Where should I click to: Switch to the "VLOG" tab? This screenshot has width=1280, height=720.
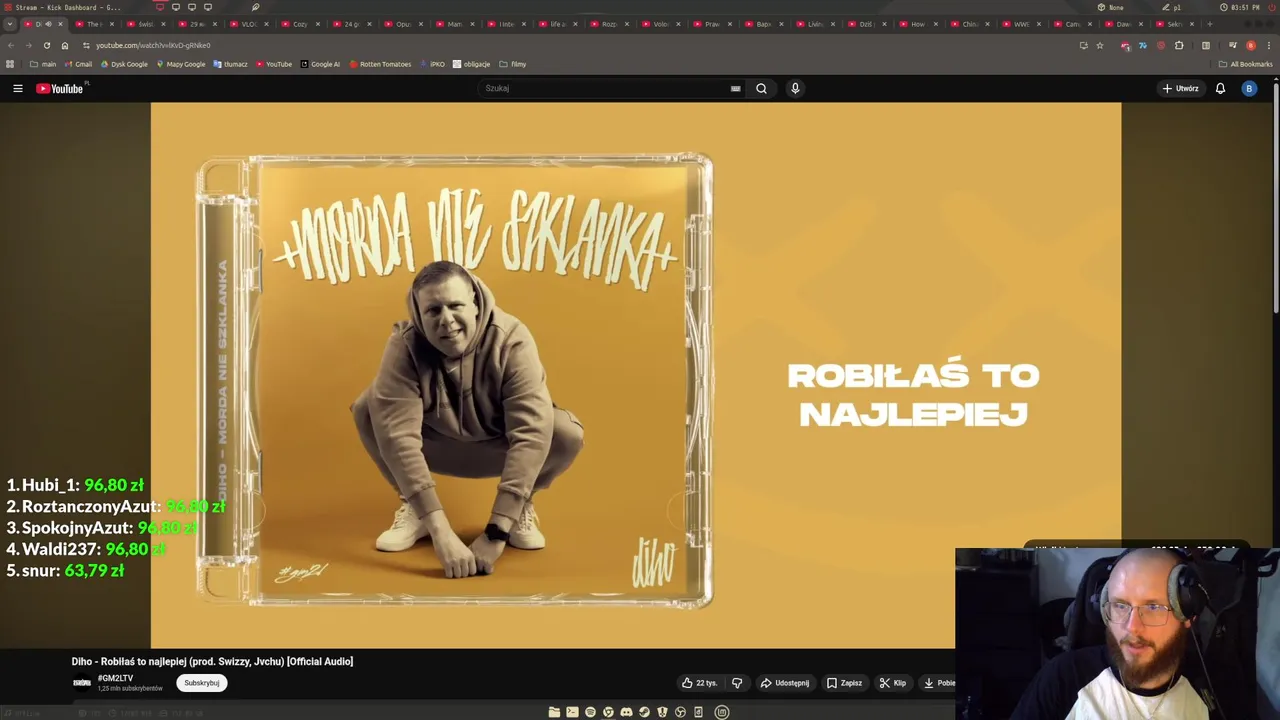(248, 24)
